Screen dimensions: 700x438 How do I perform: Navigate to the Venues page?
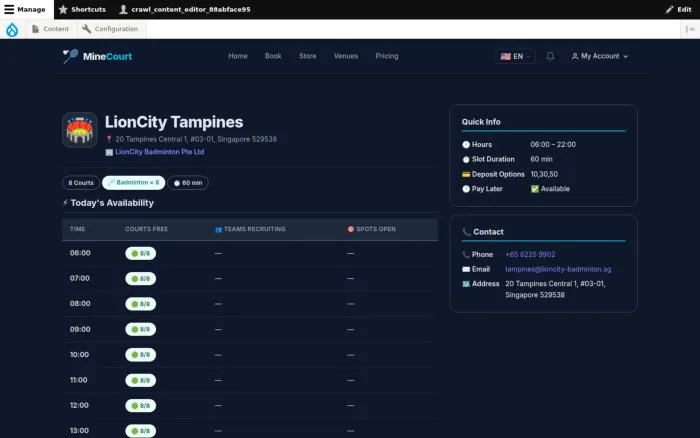pyautogui.click(x=346, y=56)
